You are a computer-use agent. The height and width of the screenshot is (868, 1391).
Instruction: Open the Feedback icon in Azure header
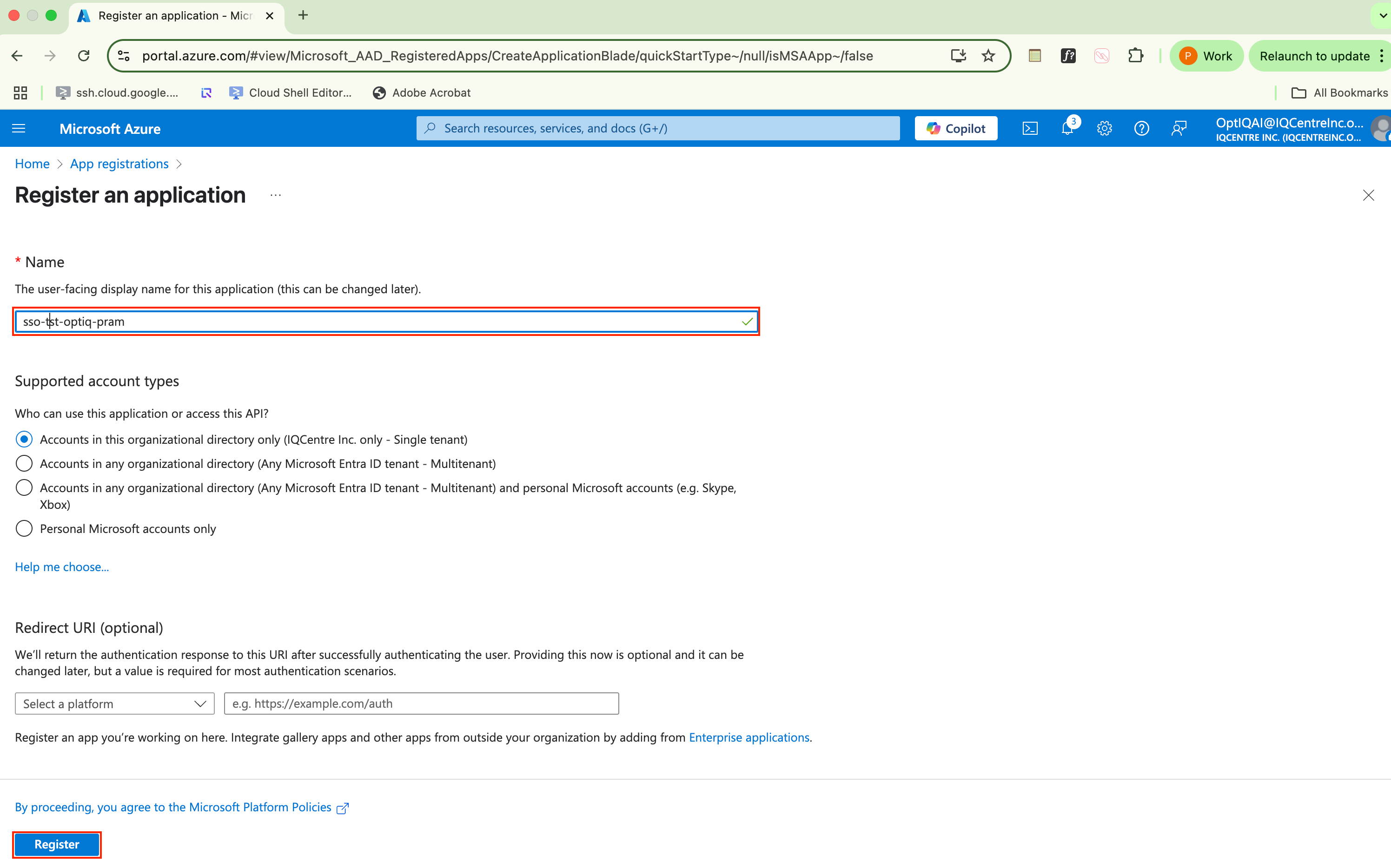point(1179,129)
